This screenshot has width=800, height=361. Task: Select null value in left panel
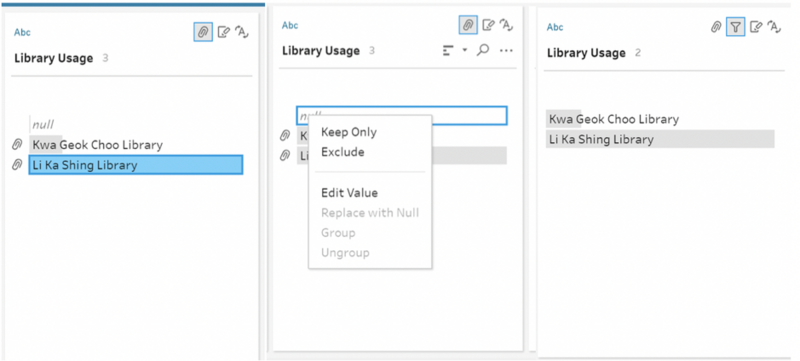pyautogui.click(x=43, y=124)
